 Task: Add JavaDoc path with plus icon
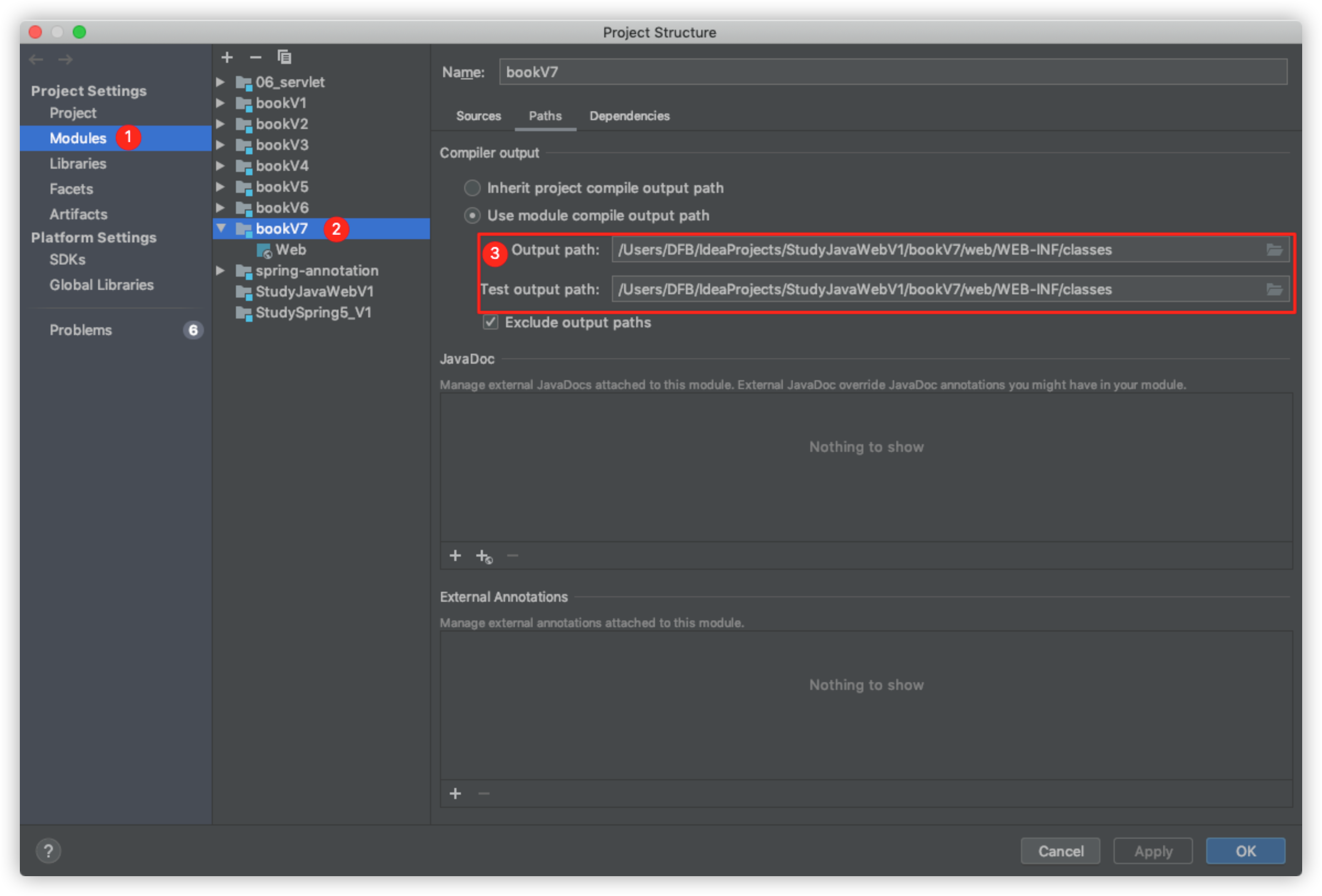[455, 555]
